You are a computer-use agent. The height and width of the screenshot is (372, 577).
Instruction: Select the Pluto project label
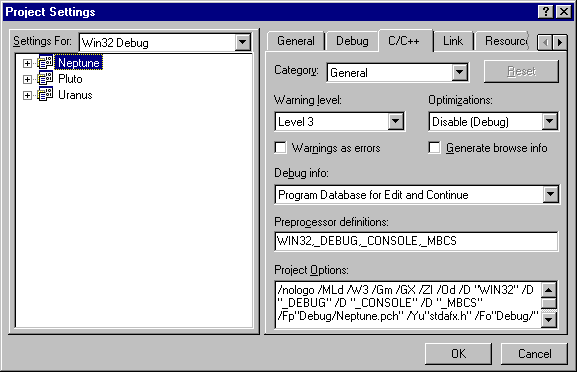coord(70,79)
